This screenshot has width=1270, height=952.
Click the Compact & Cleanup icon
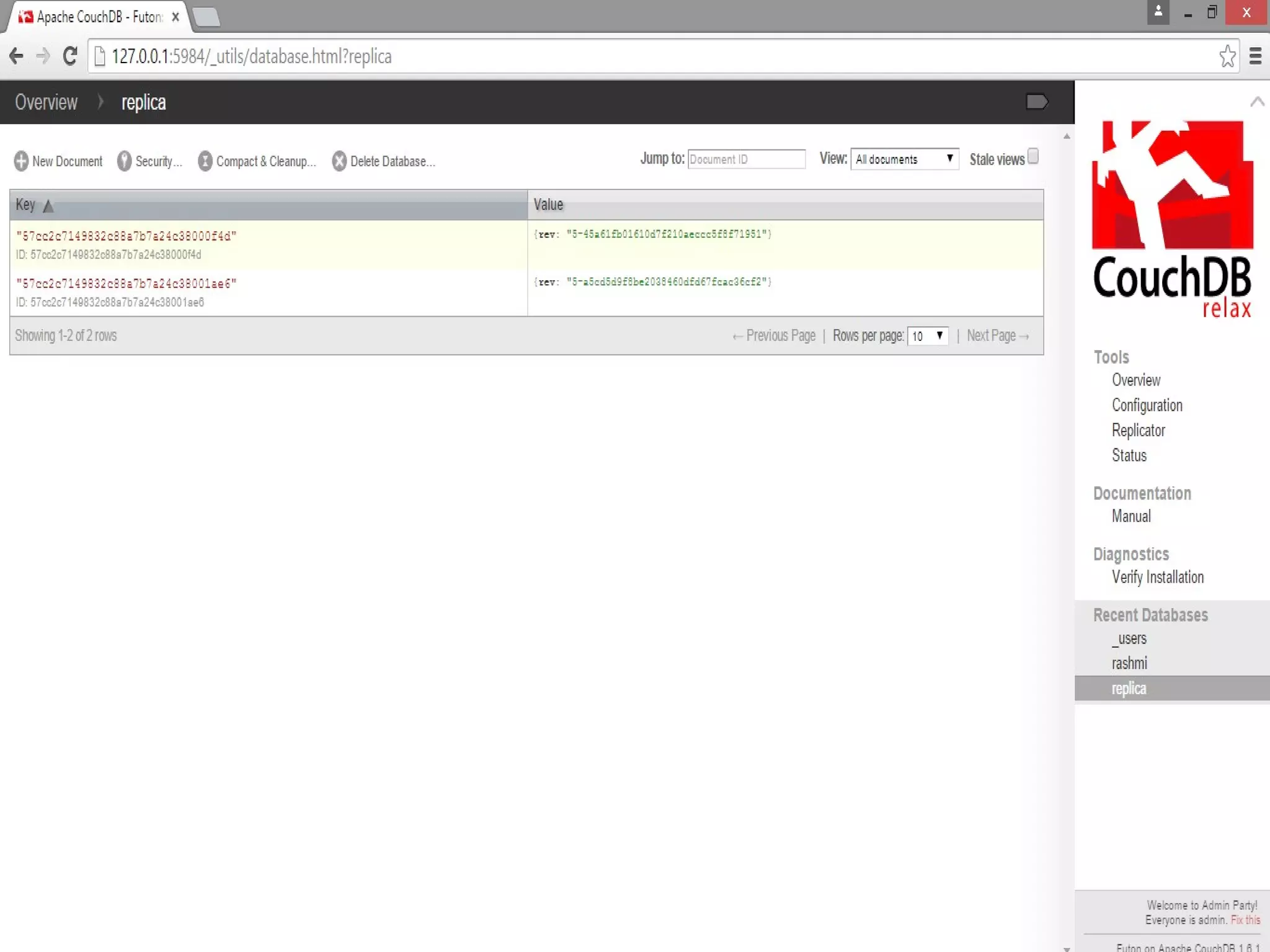[x=205, y=161]
